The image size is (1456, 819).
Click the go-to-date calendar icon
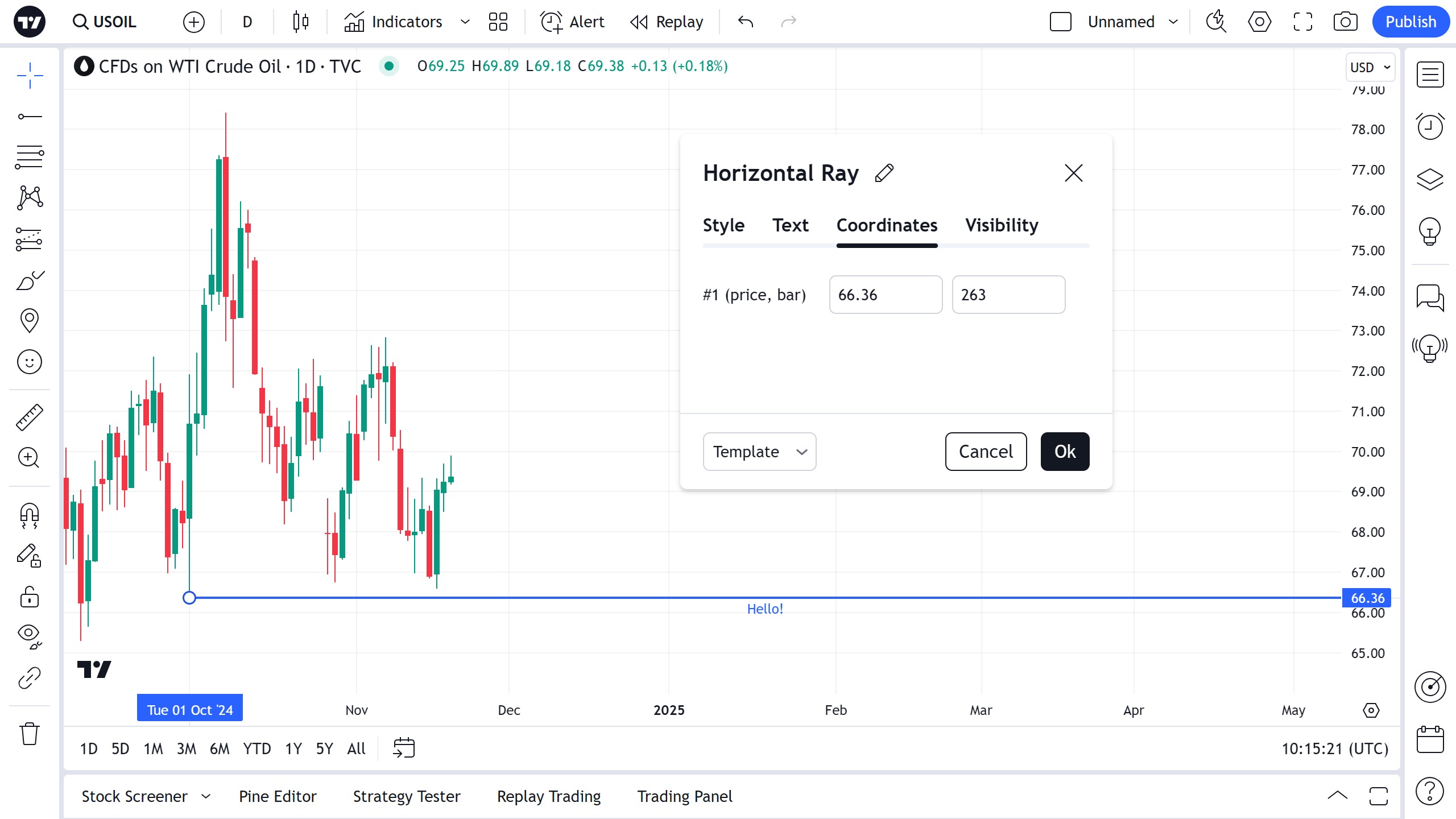(404, 748)
